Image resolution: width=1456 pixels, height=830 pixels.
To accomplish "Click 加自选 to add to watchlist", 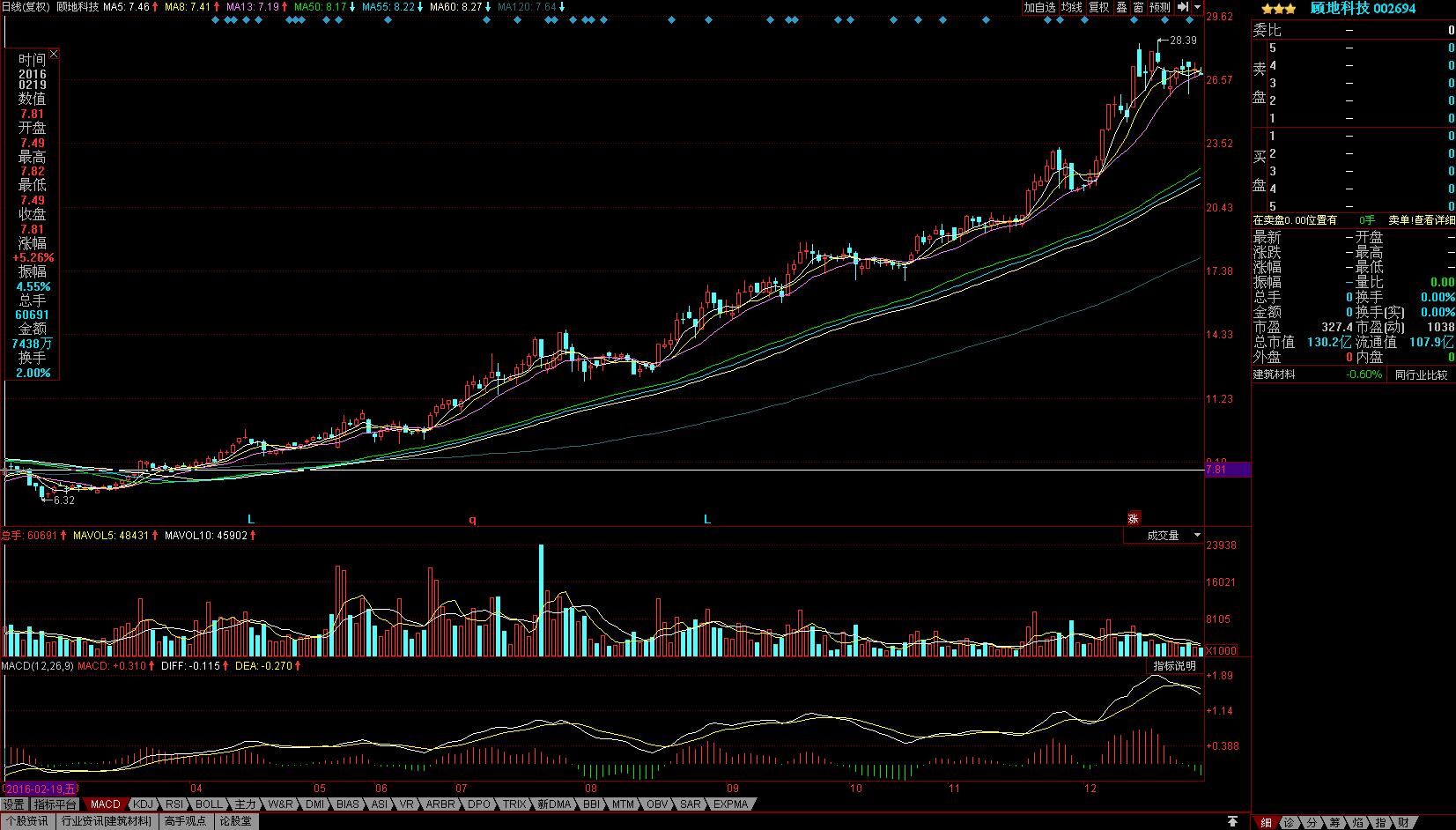I will pyautogui.click(x=1039, y=7).
